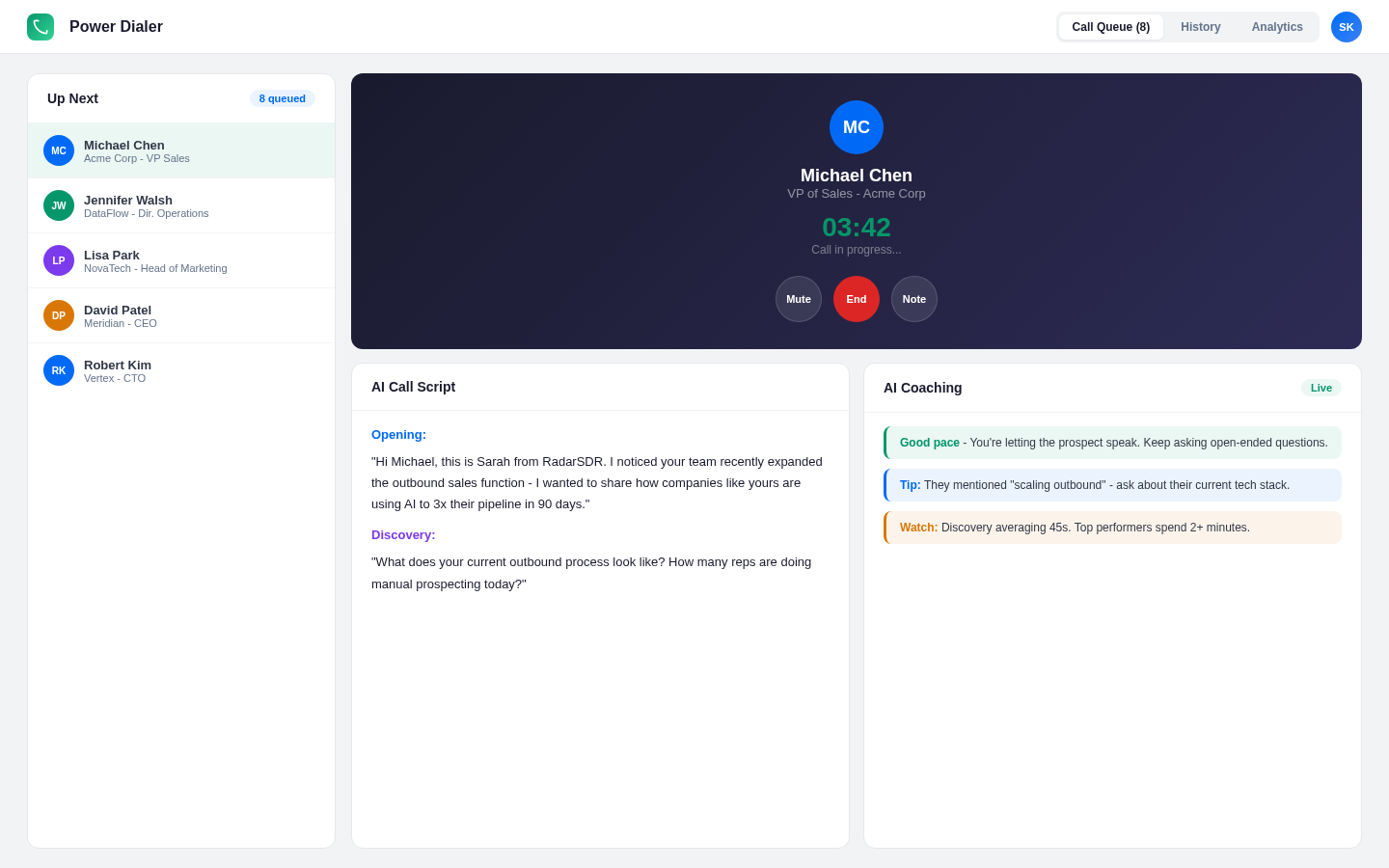Click the 03:42 call timer
This screenshot has width=1389, height=868.
857,228
